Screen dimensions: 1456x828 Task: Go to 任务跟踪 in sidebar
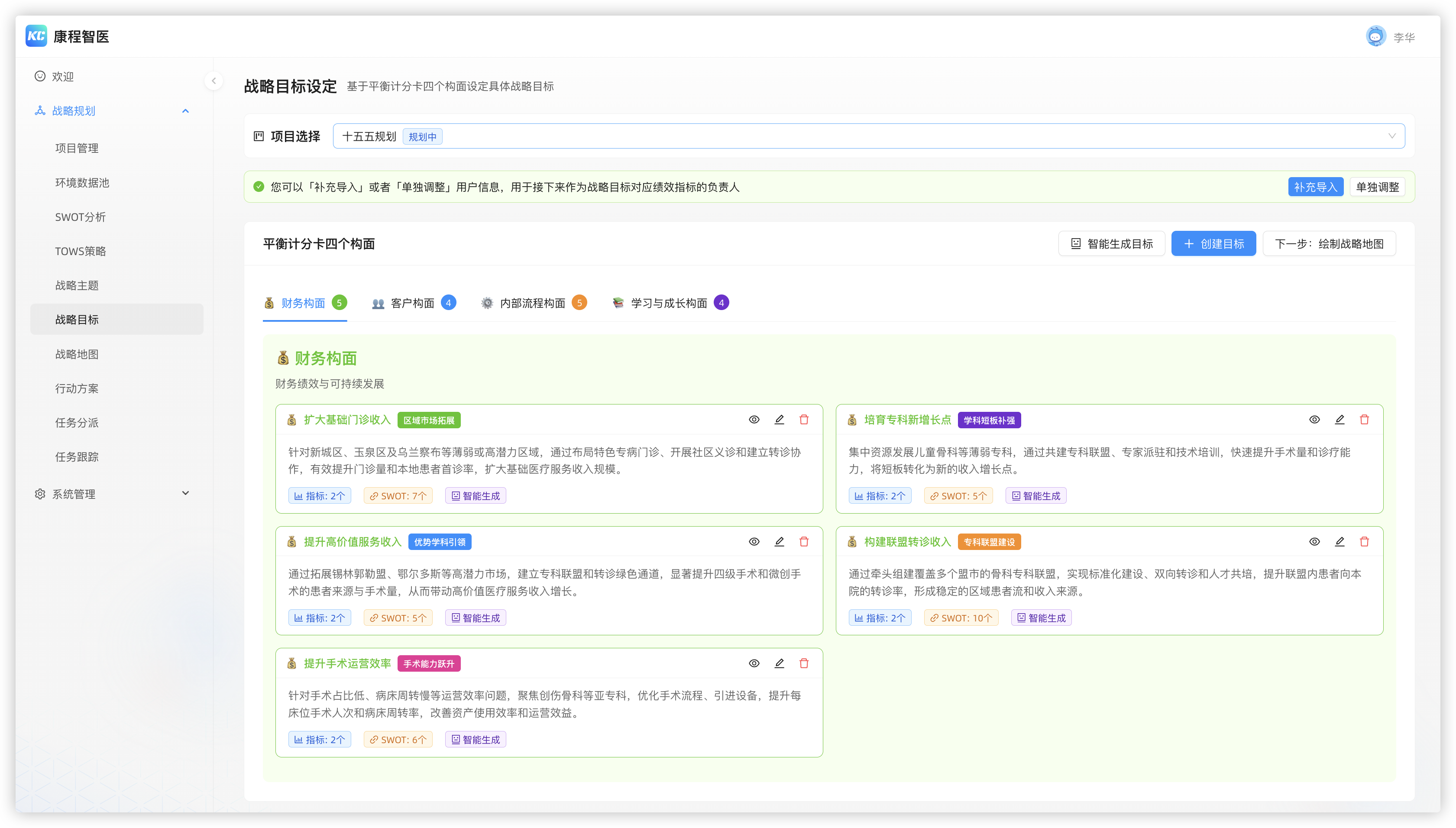117,456
